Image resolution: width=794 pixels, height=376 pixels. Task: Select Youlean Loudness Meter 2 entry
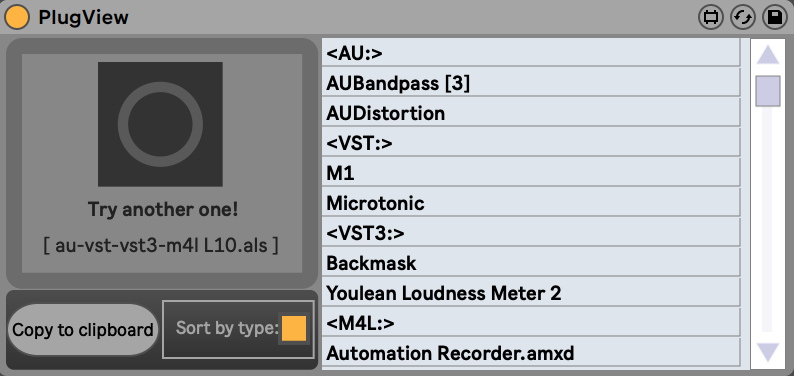click(x=531, y=293)
